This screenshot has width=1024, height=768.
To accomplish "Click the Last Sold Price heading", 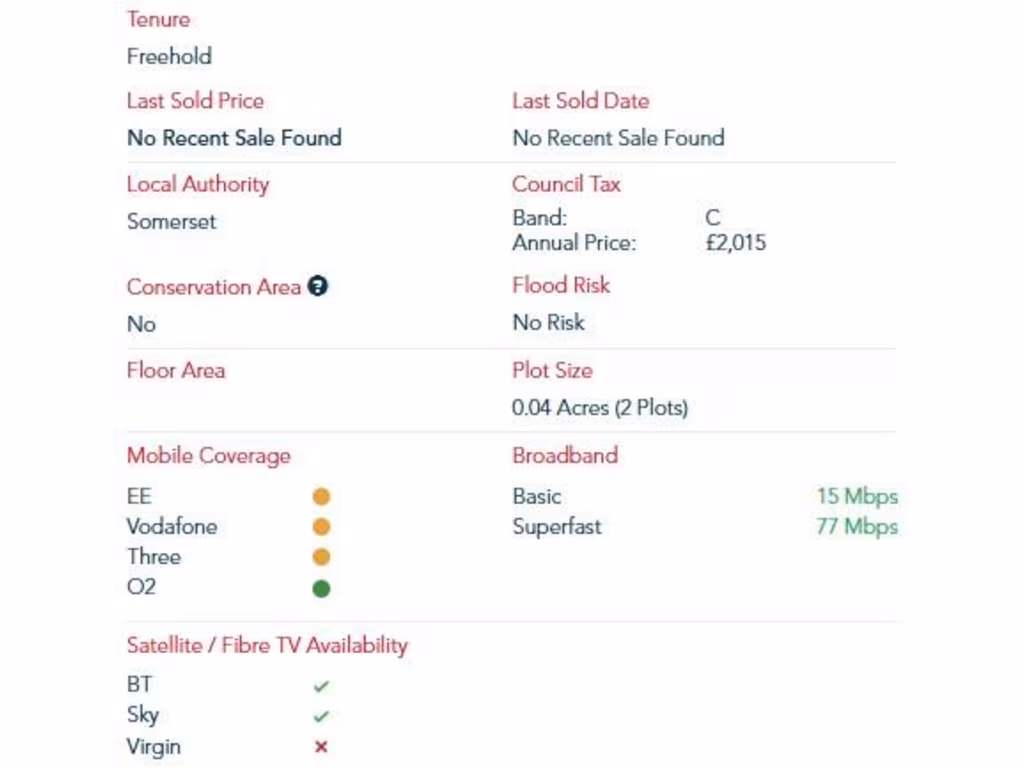I will 195,101.
